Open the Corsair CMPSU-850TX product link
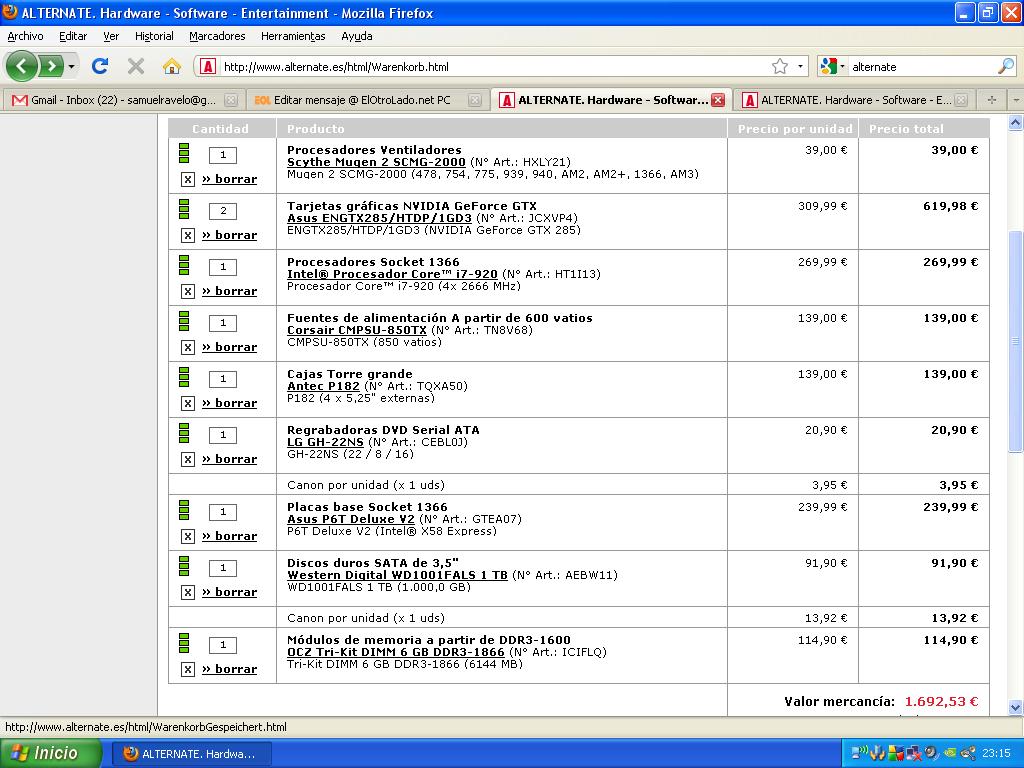 pos(357,330)
